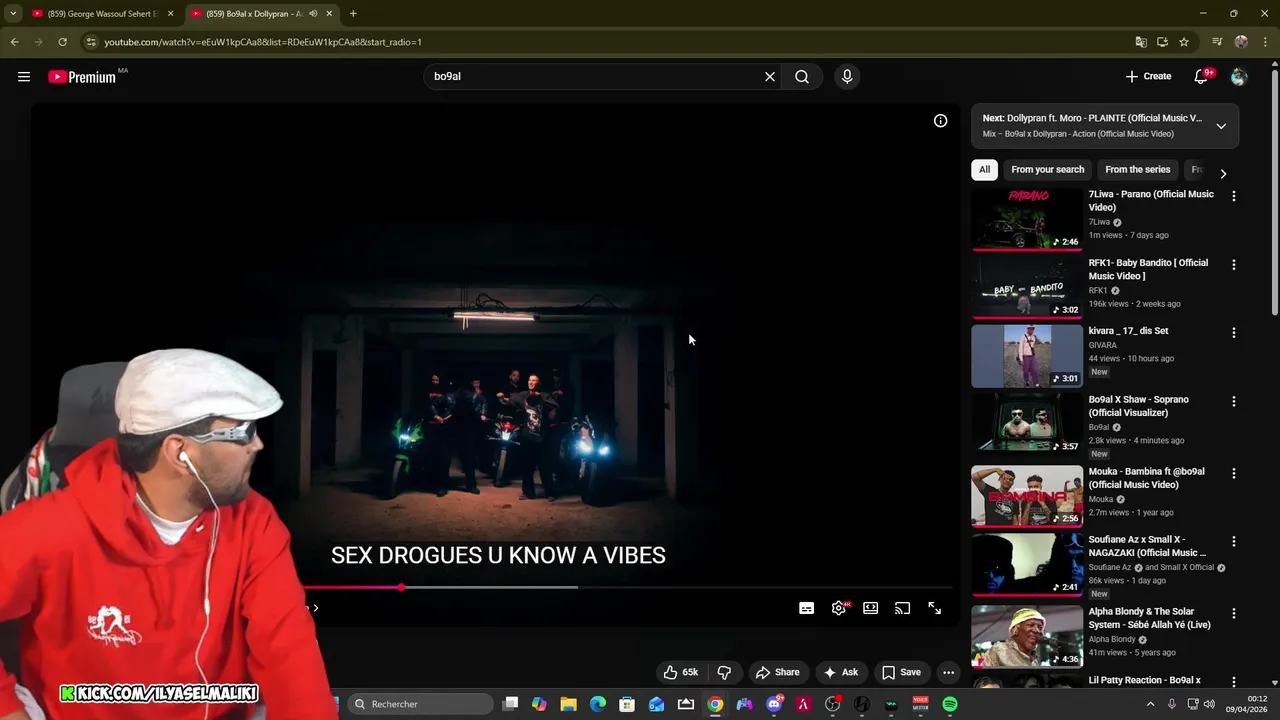Show video info card icon
This screenshot has height=720, width=1280.
pos(941,120)
